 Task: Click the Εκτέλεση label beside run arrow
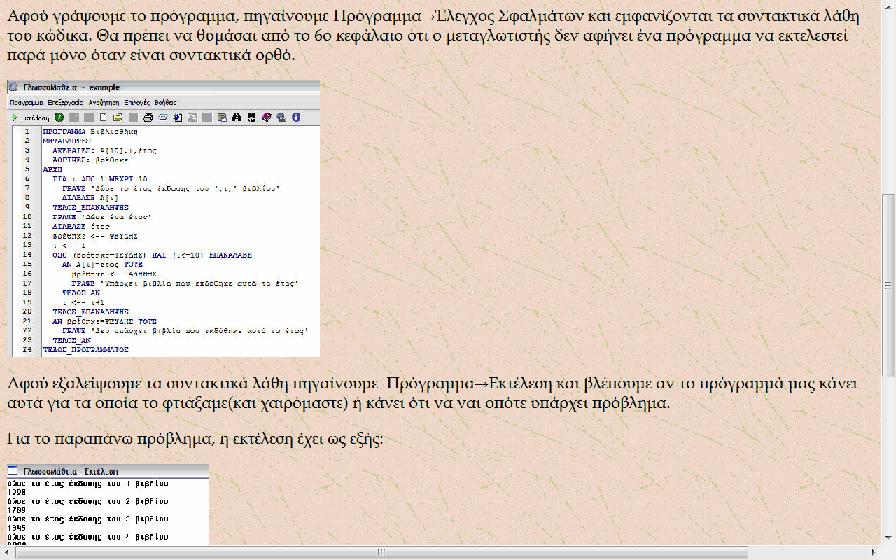pos(37,118)
